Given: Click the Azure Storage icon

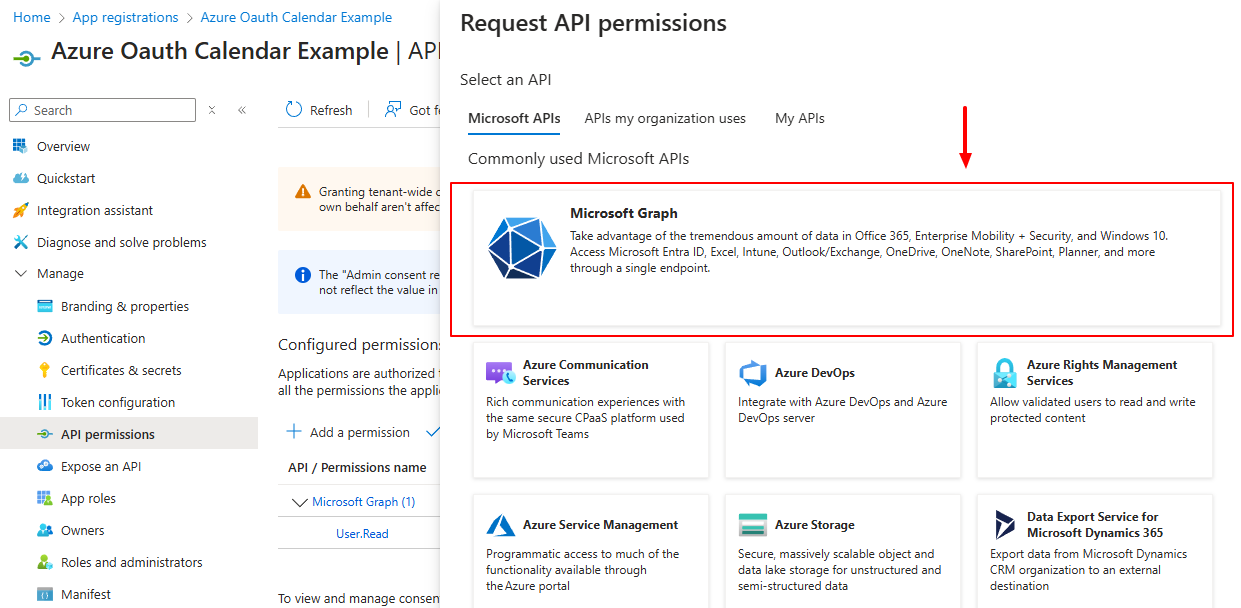Looking at the screenshot, I should [753, 525].
